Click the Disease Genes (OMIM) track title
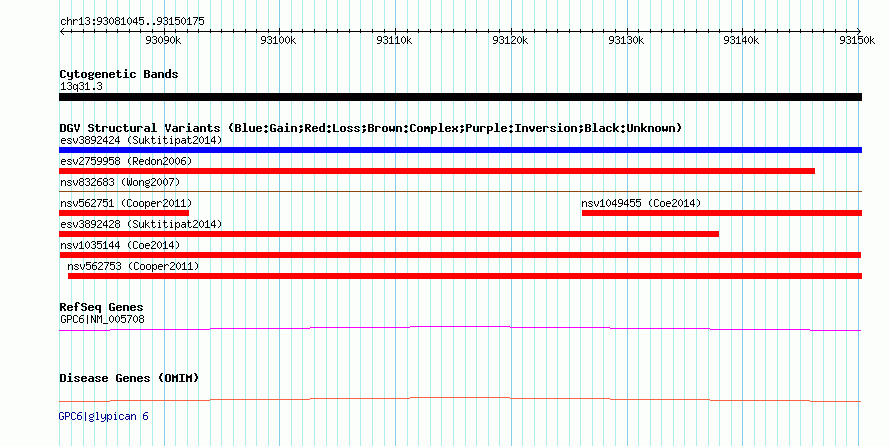Image resolution: width=890 pixels, height=446 pixels. coord(129,378)
